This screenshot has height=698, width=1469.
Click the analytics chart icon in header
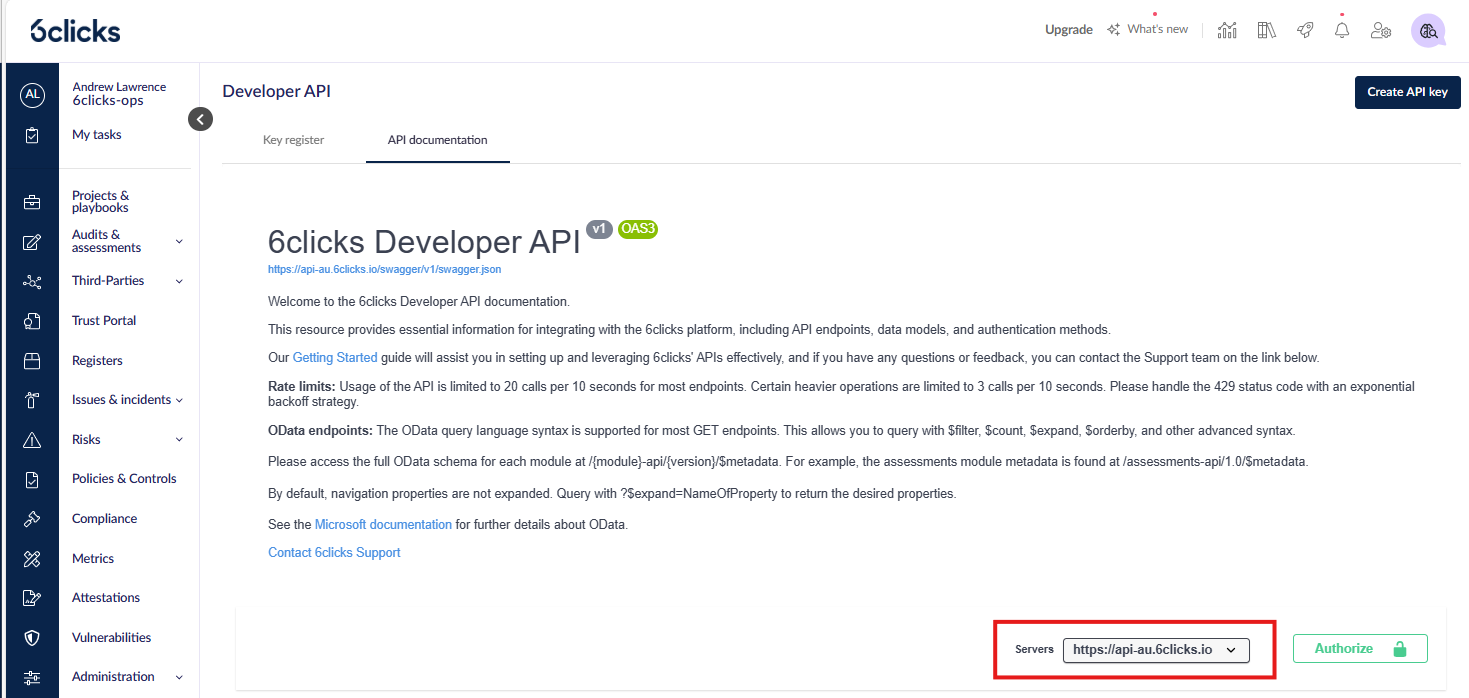[1227, 30]
